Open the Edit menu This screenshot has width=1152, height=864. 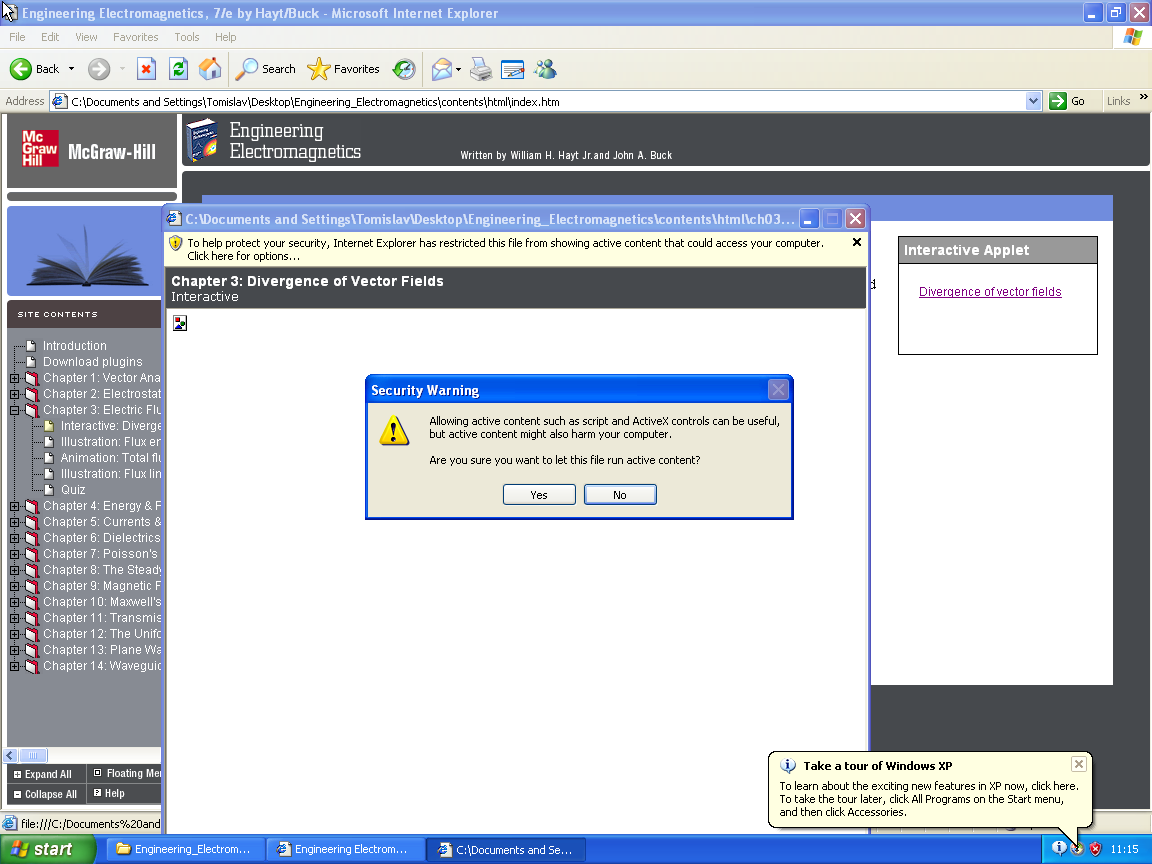click(x=50, y=37)
